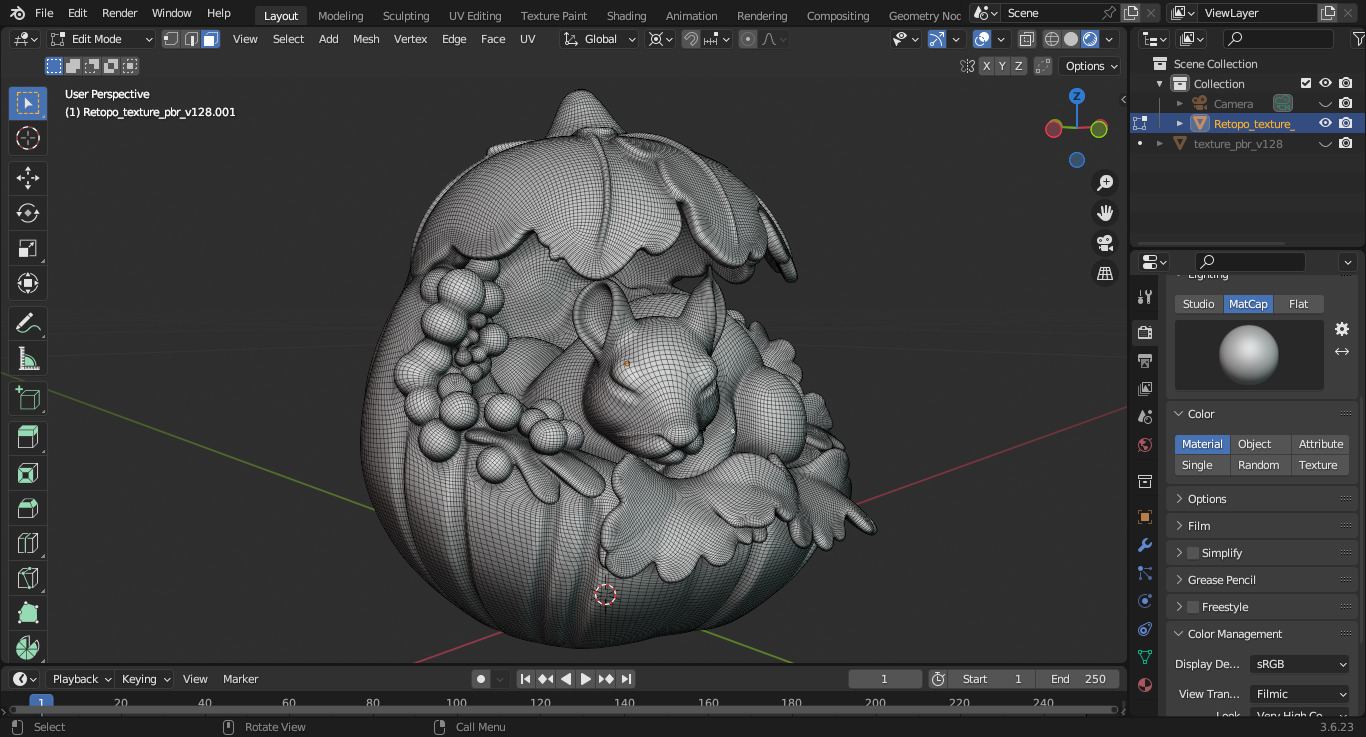Expand the Grease Pencil panel
The image size is (1366, 737).
tap(1221, 580)
